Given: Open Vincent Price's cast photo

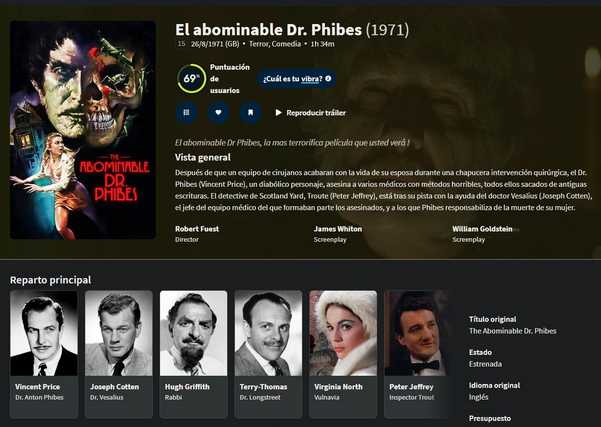Looking at the screenshot, I should [44, 333].
